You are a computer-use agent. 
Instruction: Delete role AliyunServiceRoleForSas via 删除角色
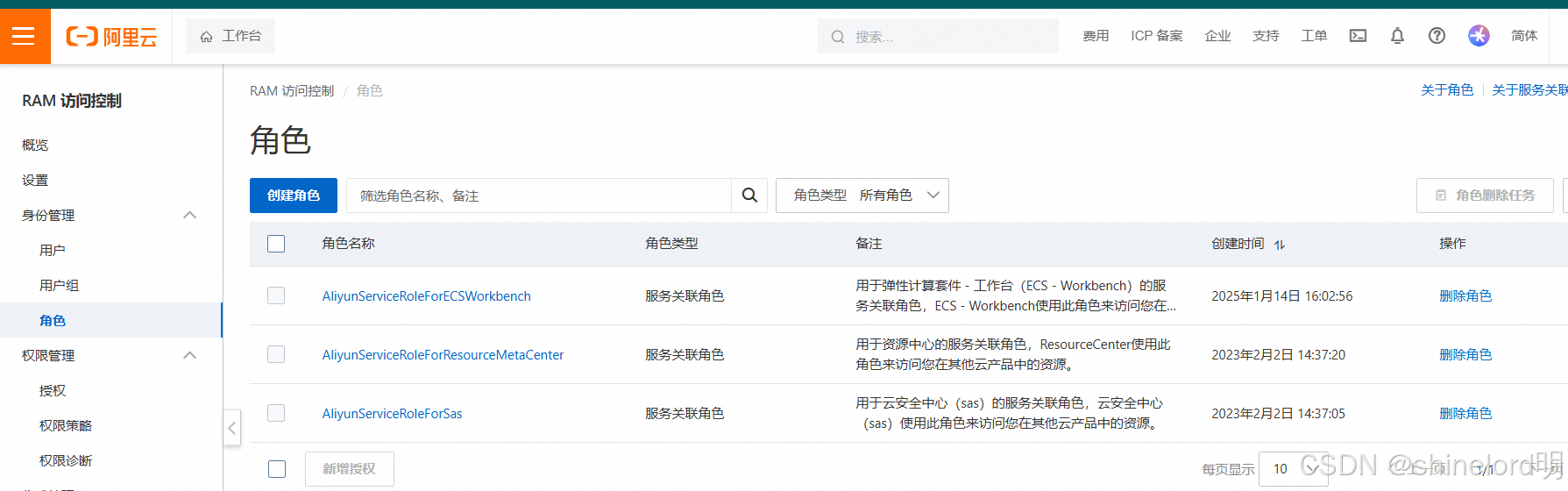(x=1465, y=414)
